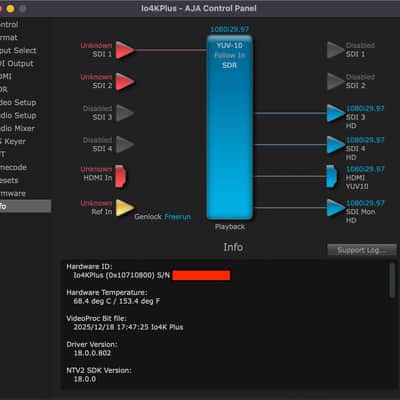
Task: Click the Genlock Freerun link
Action: (x=178, y=217)
